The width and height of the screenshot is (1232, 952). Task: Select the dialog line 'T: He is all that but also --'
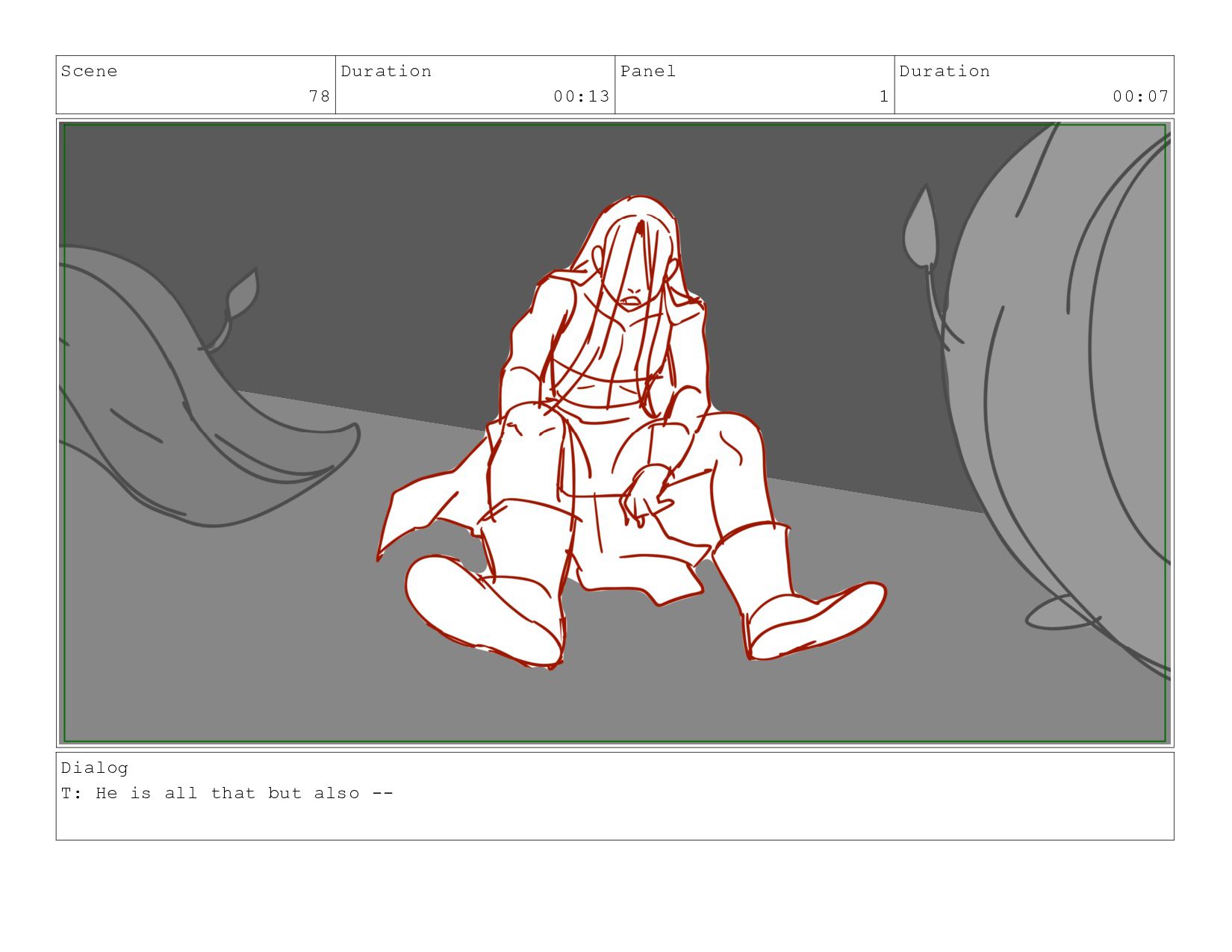point(227,793)
